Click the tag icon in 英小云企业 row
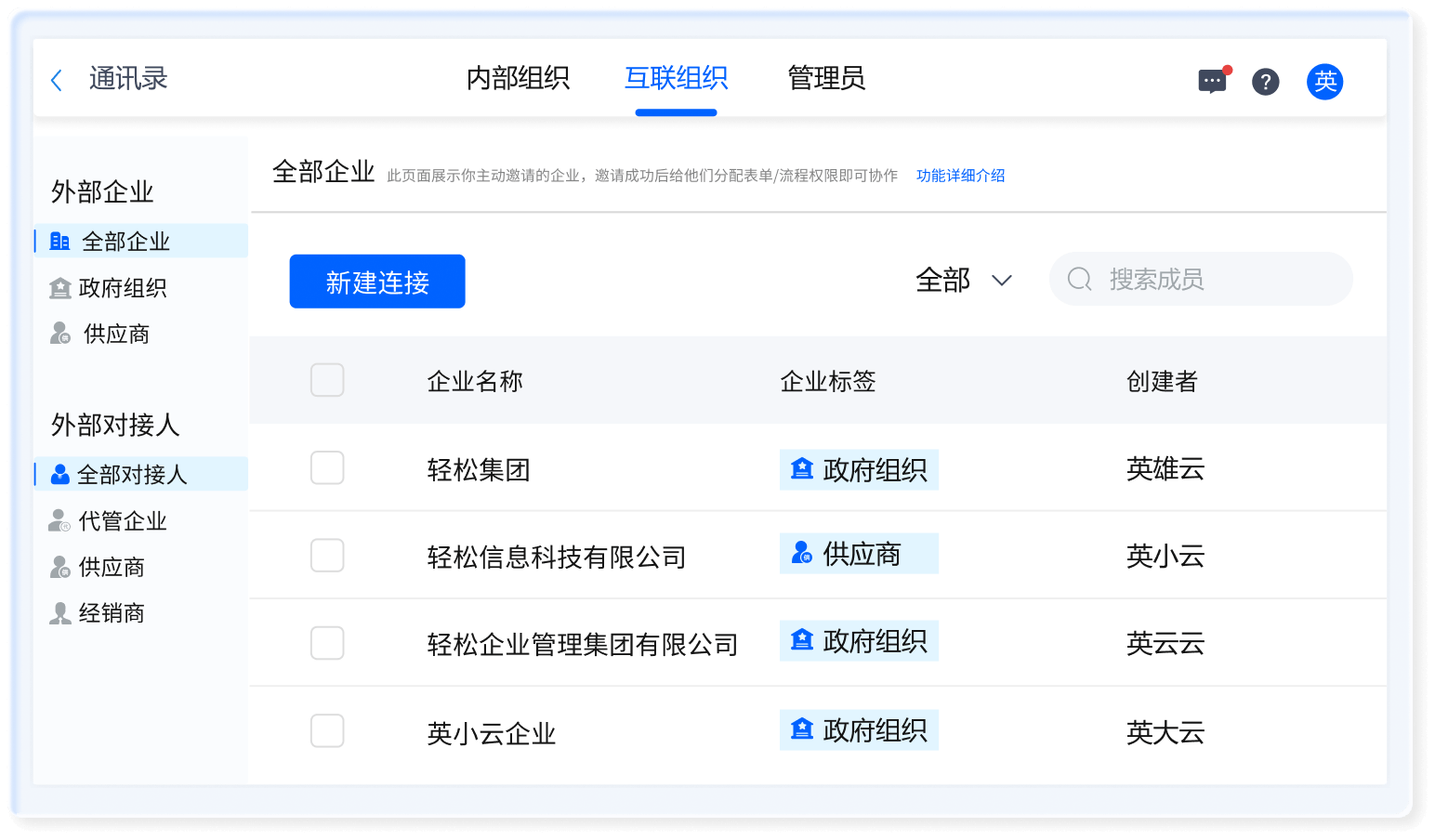 tap(802, 729)
